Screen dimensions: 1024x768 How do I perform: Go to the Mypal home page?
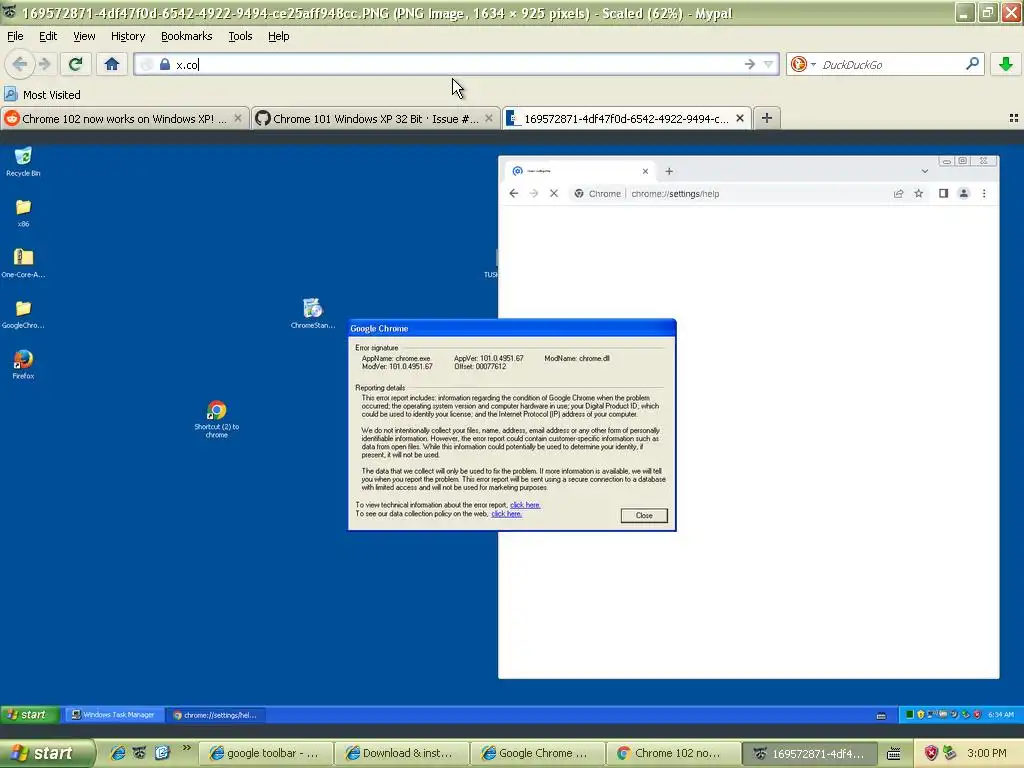point(112,64)
